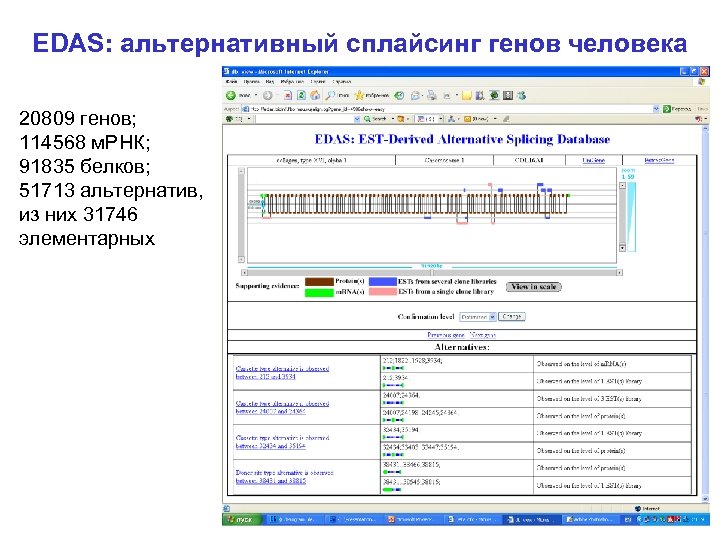720x540 pixels.
Task: Click the Home icon in IE toolbar
Action: pyautogui.click(x=315, y=96)
